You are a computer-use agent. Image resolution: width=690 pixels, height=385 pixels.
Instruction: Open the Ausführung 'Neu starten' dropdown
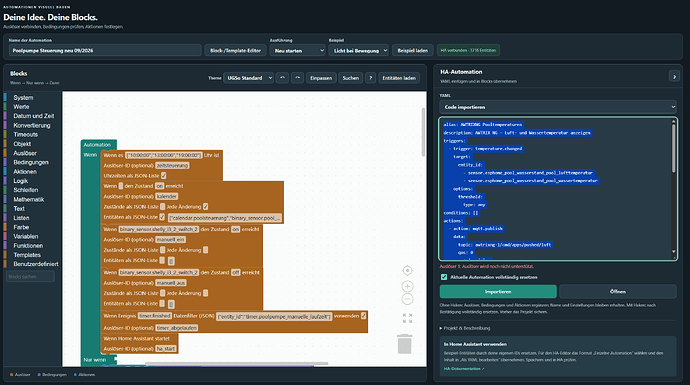[x=297, y=51]
